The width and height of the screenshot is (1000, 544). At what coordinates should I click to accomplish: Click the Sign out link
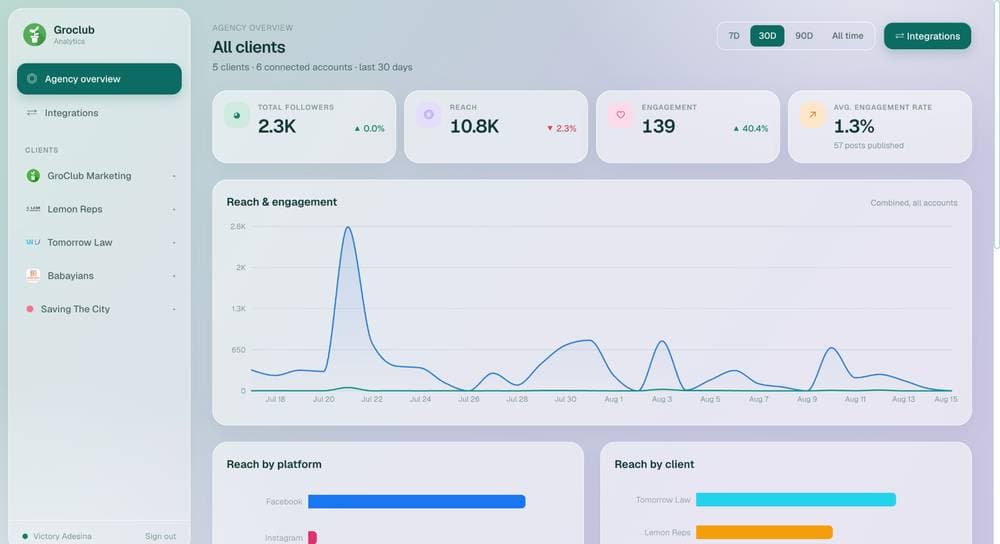[160, 536]
